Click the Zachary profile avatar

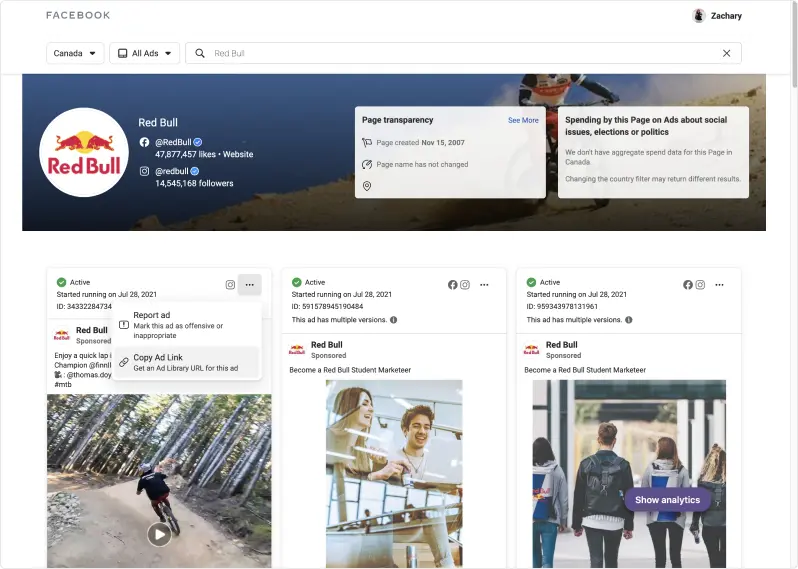(699, 16)
